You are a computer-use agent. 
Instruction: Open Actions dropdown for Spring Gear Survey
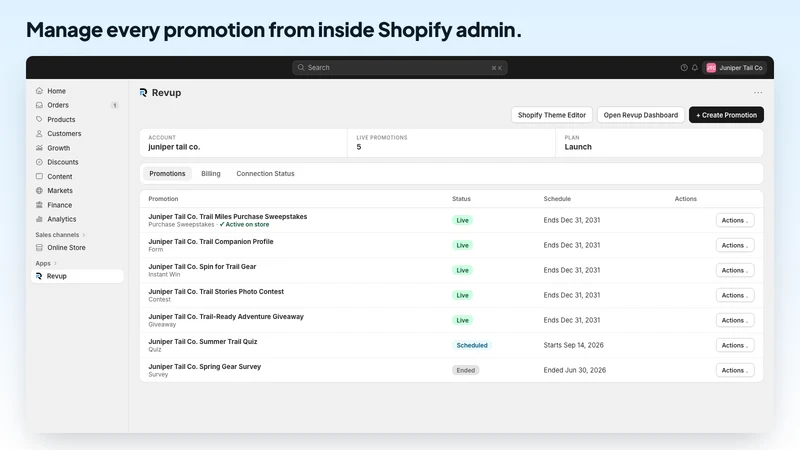click(735, 370)
